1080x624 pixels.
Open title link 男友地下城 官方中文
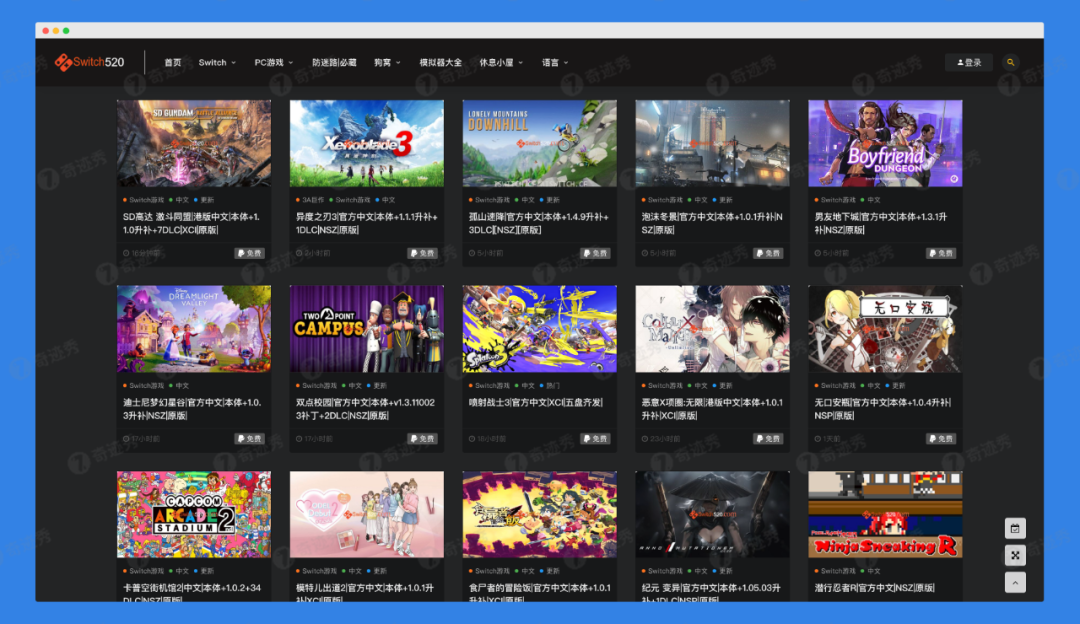(x=881, y=223)
